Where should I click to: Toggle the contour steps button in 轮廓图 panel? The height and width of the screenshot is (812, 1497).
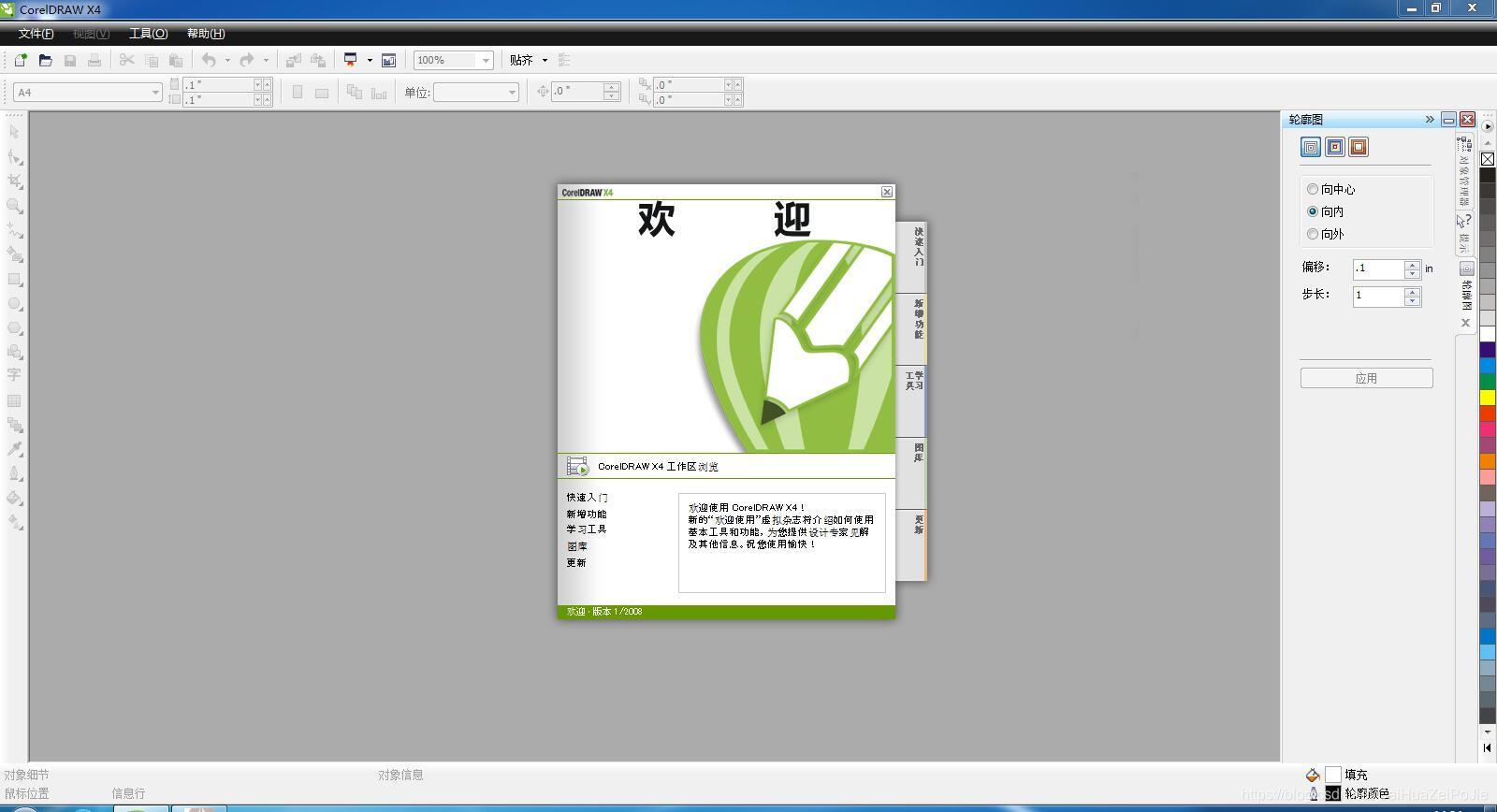[x=1311, y=147]
